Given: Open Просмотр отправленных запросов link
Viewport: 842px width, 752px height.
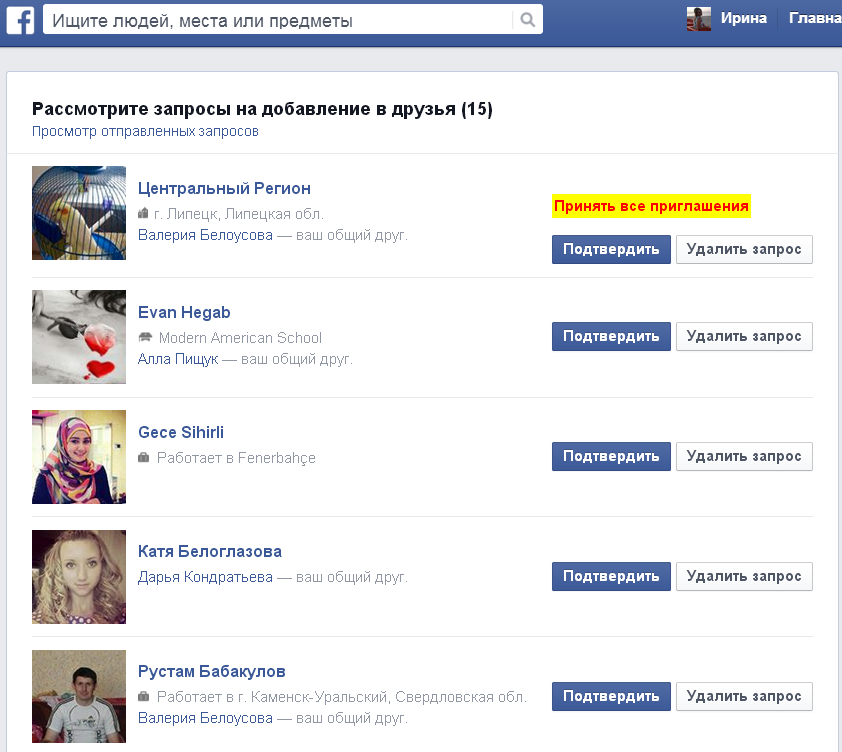Looking at the screenshot, I should coord(145,131).
